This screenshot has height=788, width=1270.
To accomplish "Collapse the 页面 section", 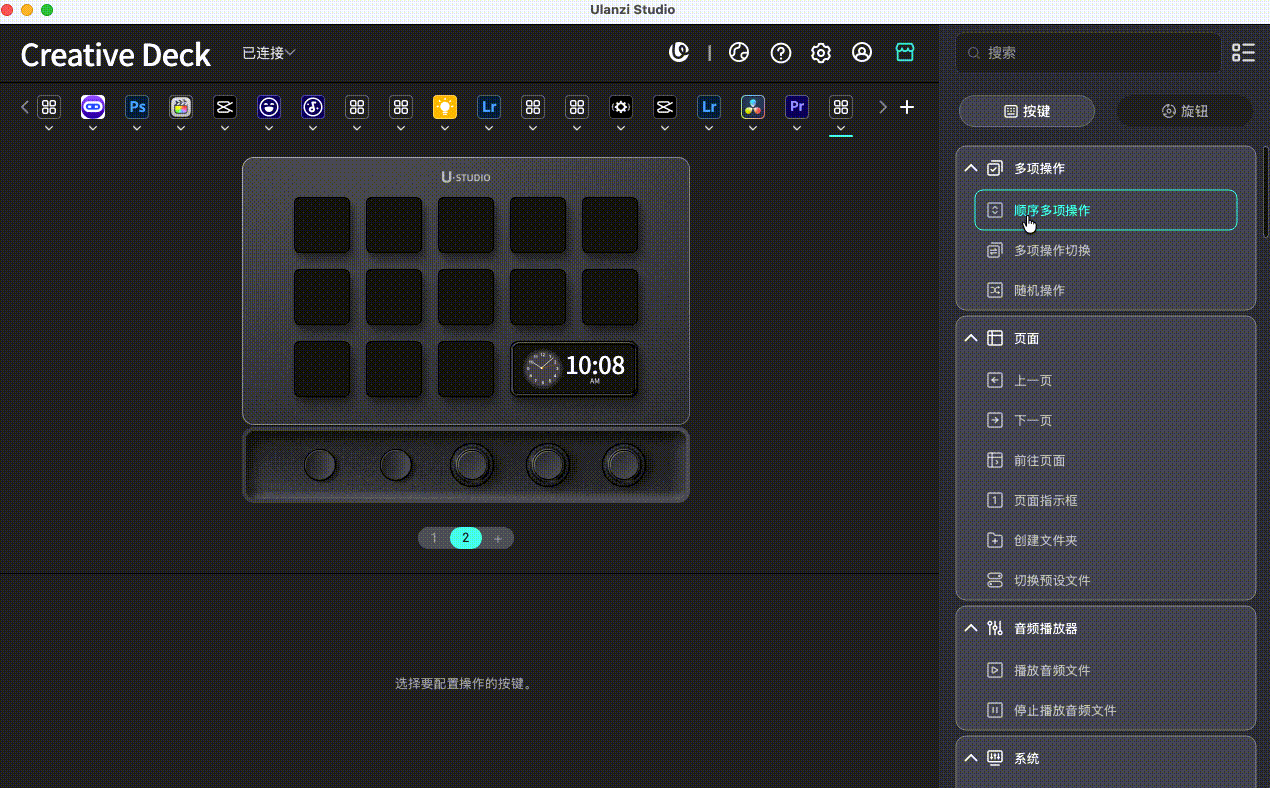I will (x=971, y=339).
